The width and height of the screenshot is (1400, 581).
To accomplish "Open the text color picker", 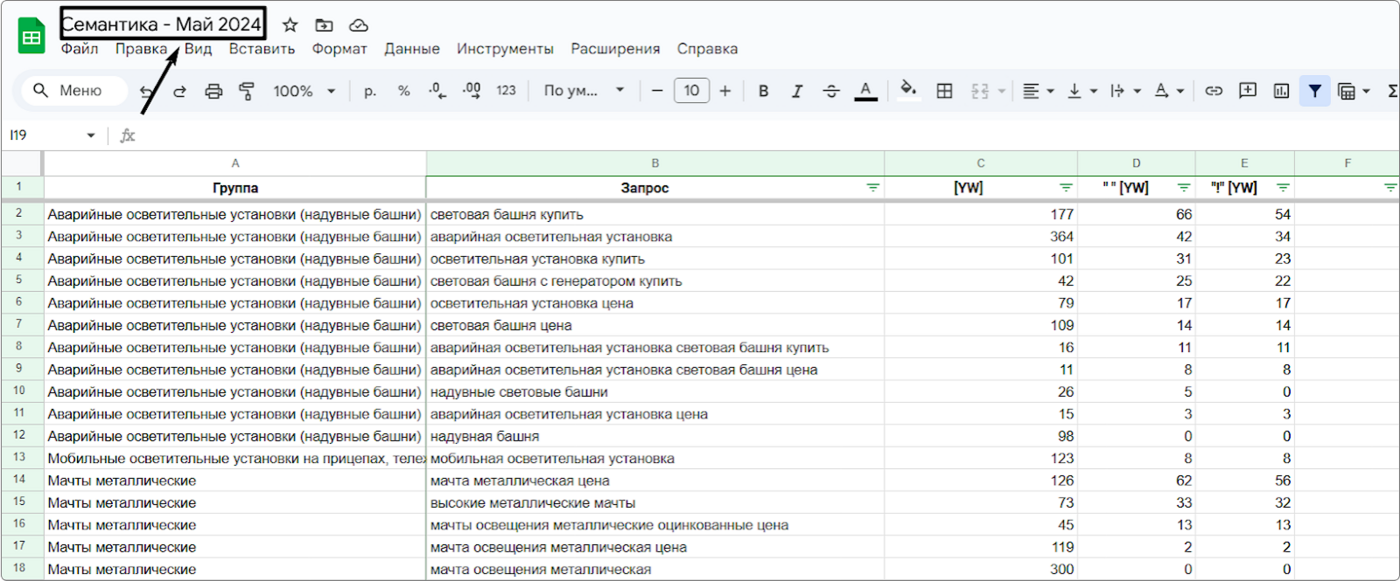I will click(866, 91).
